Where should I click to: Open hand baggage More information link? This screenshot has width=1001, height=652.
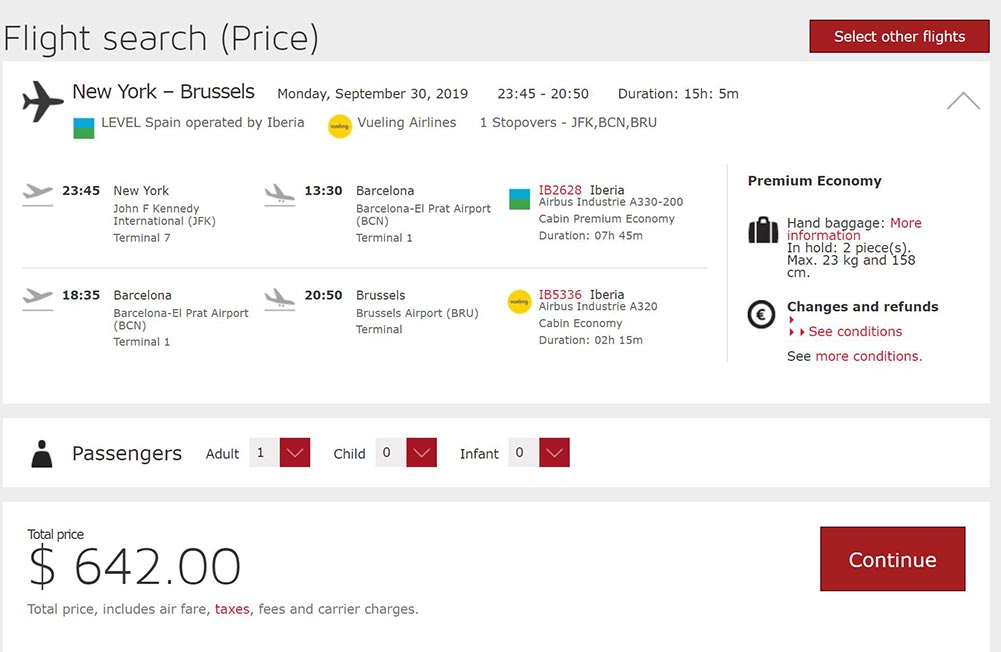(854, 229)
